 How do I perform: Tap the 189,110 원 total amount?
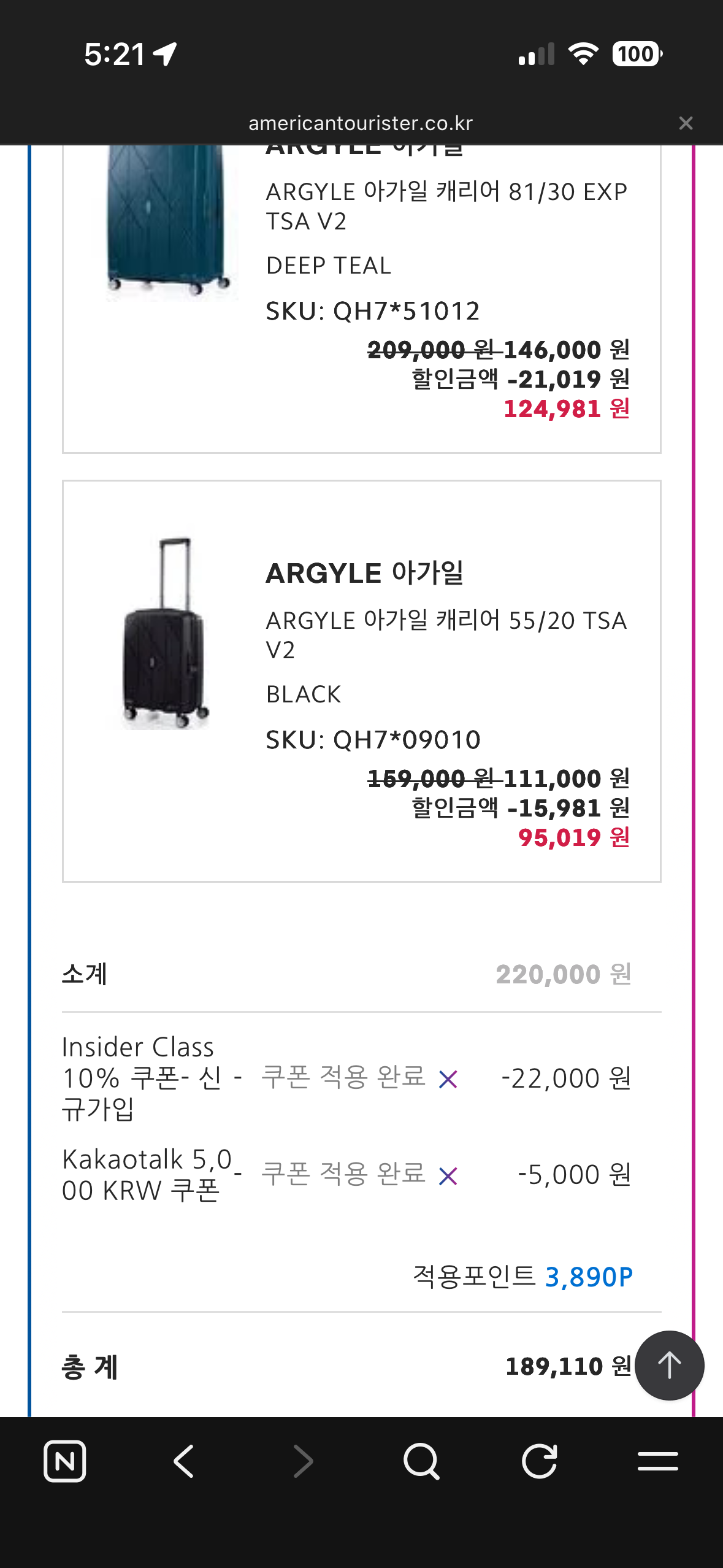[568, 1366]
